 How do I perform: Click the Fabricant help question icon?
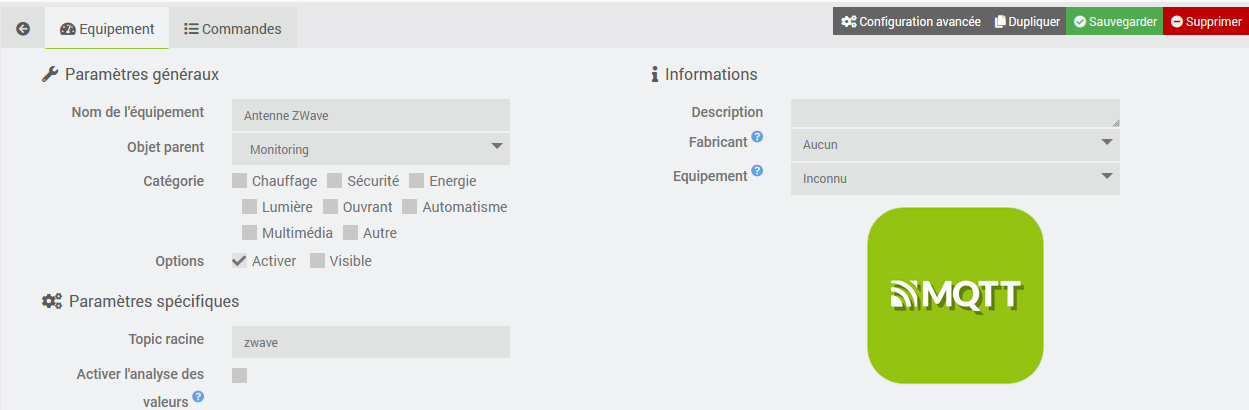(x=757, y=137)
